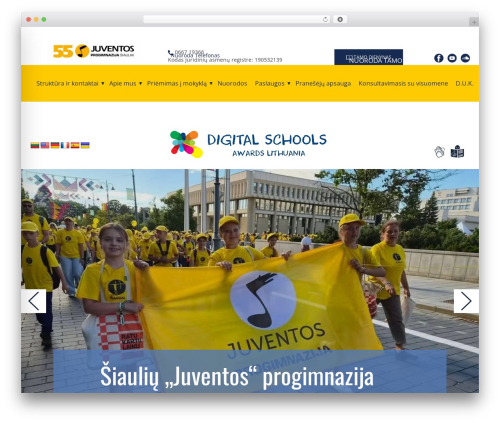This screenshot has width=500, height=423.
Task: Click the phone icon in header
Action: [x=170, y=53]
